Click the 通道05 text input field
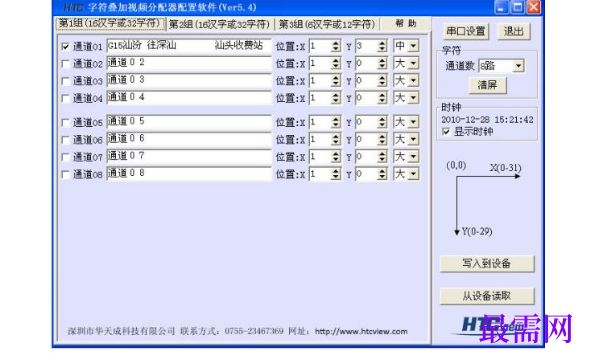The height and width of the screenshot is (360, 591). pyautogui.click(x=189, y=122)
